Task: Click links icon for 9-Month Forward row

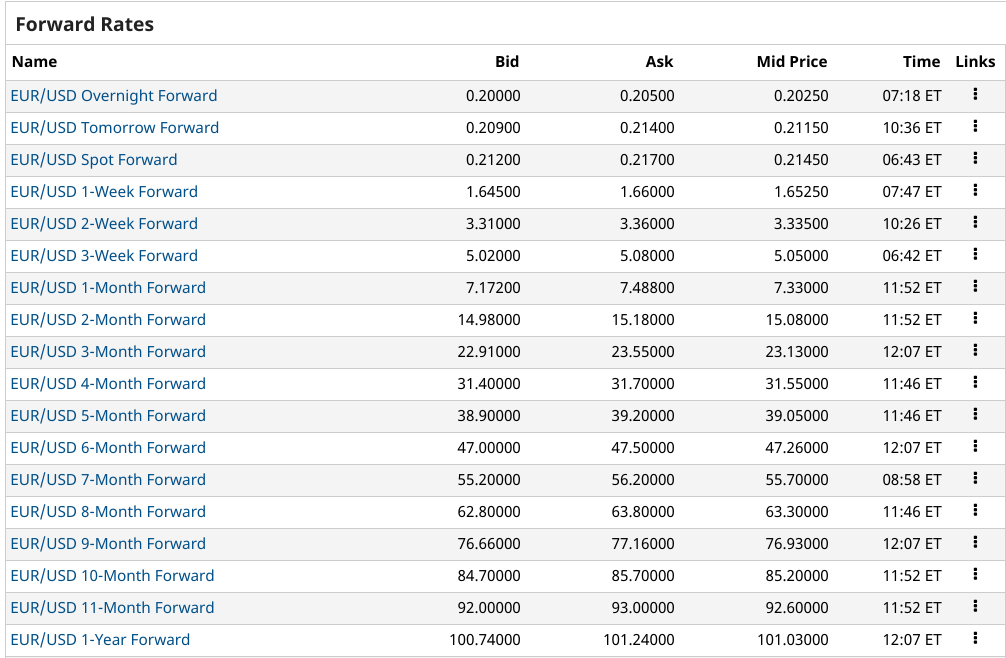Action: (x=975, y=543)
